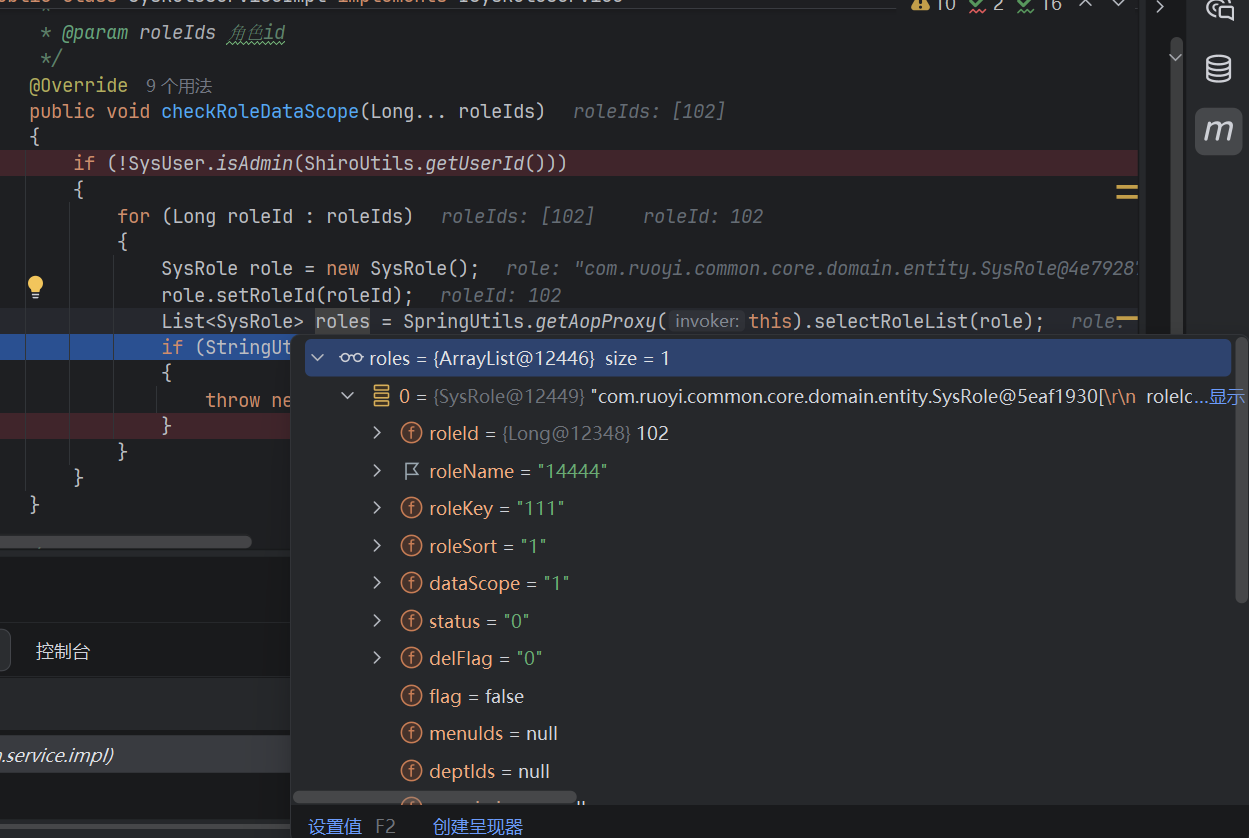The width and height of the screenshot is (1249, 838).
Task: Click the field icon beside menuIds
Action: (411, 733)
